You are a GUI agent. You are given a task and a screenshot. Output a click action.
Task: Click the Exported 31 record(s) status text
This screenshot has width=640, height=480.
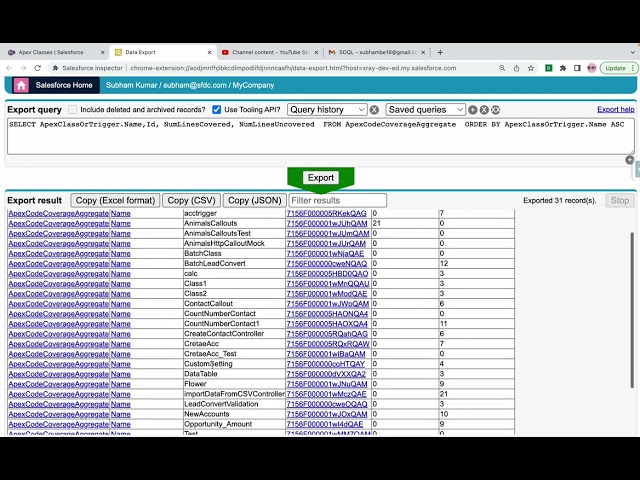pos(560,200)
